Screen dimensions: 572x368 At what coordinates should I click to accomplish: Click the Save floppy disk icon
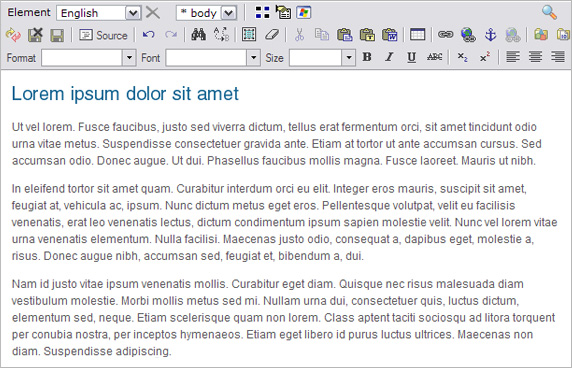click(x=57, y=35)
